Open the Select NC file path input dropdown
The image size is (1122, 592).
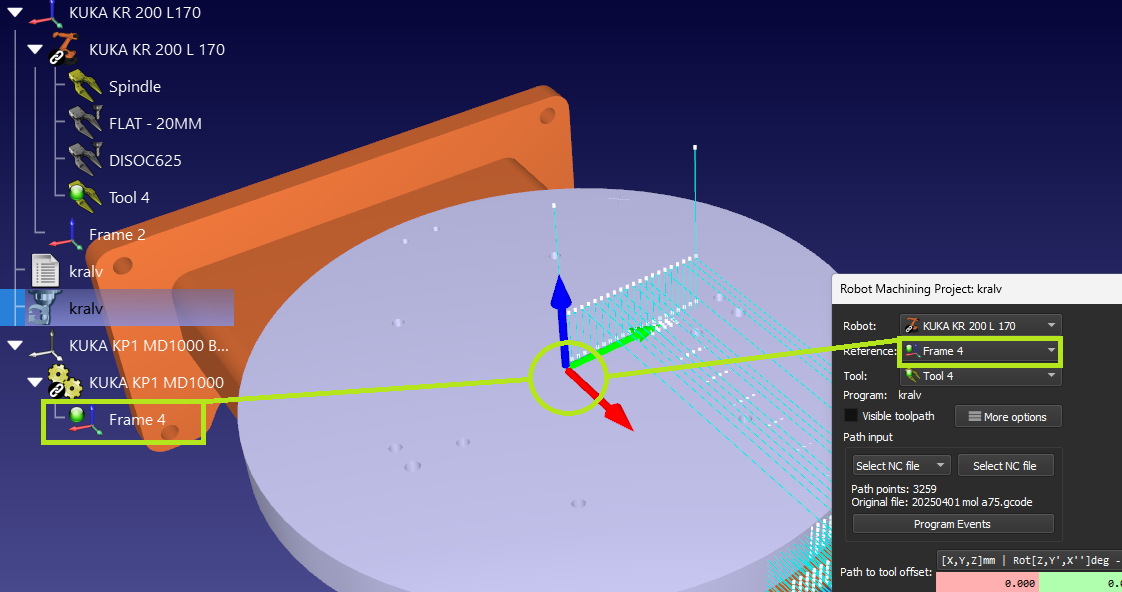[901, 466]
